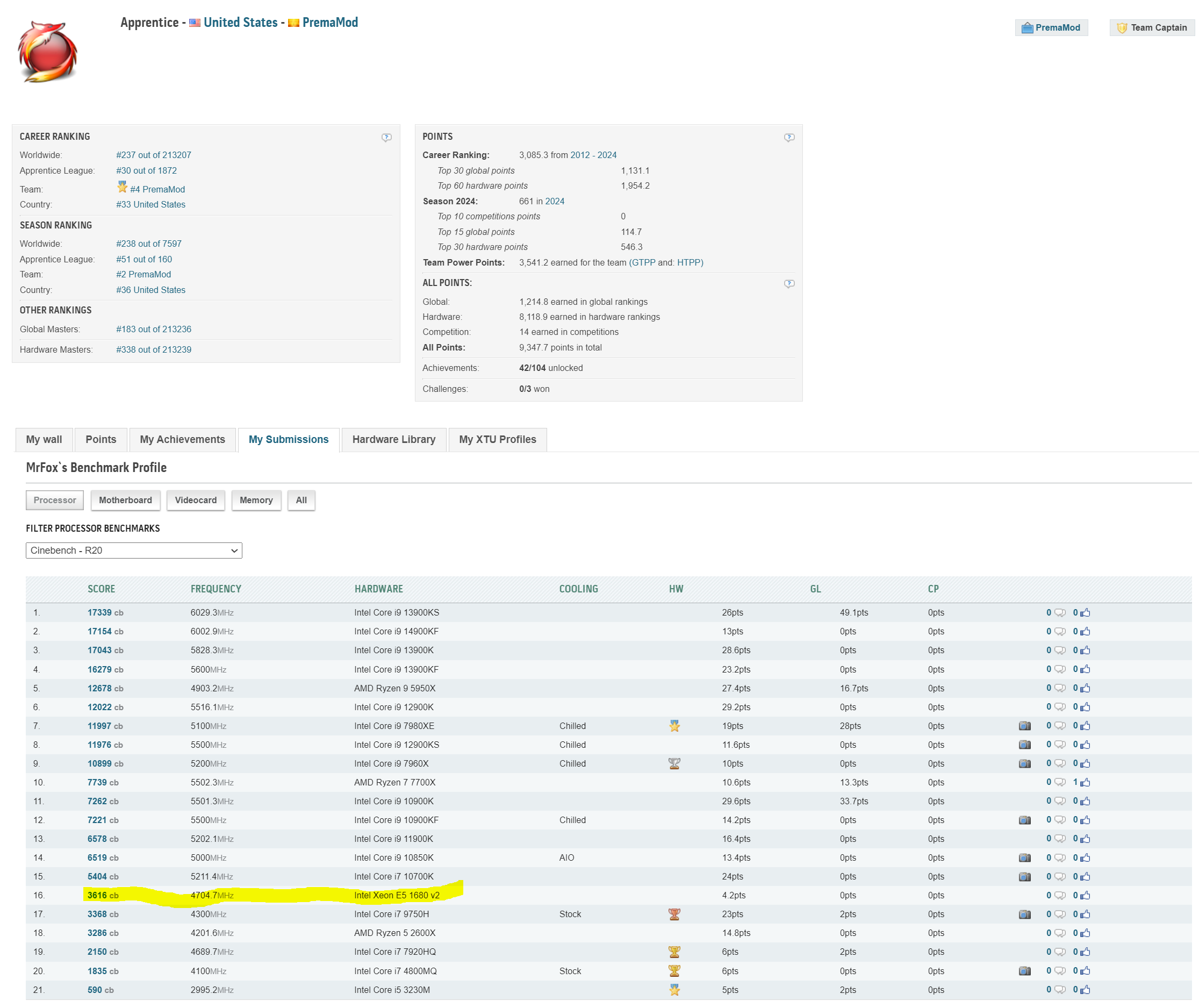The image size is (1199, 1008).
Task: Switch to the My Submissions tab
Action: (289, 439)
